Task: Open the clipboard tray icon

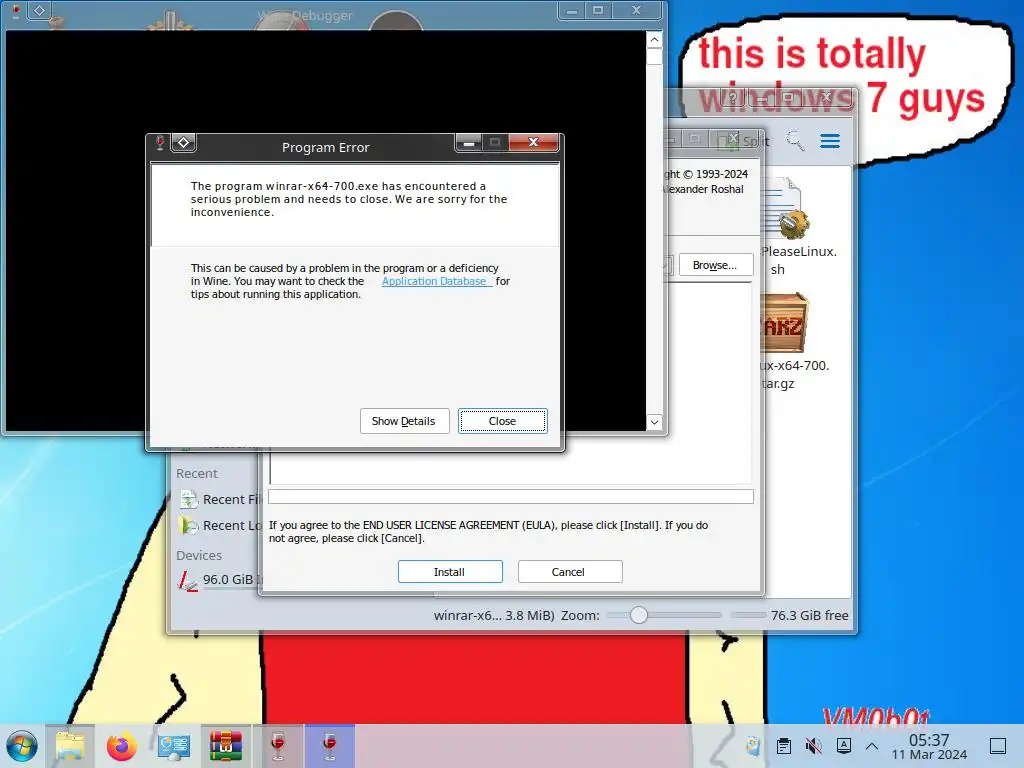Action: coord(784,746)
